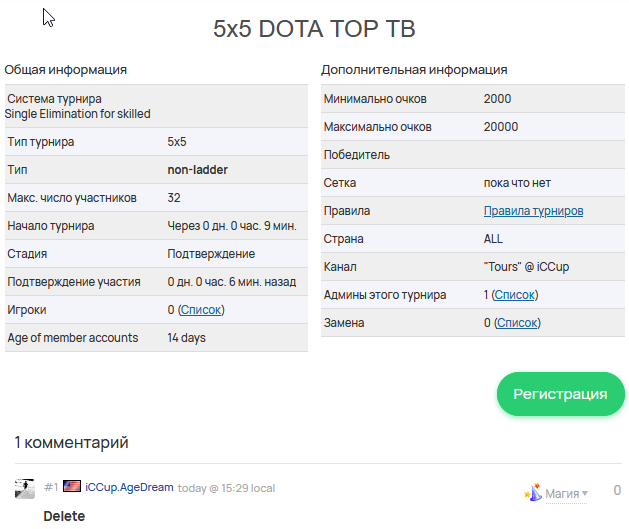Click the Магия wizard hat icon
629x529 pixels.
pos(534,493)
